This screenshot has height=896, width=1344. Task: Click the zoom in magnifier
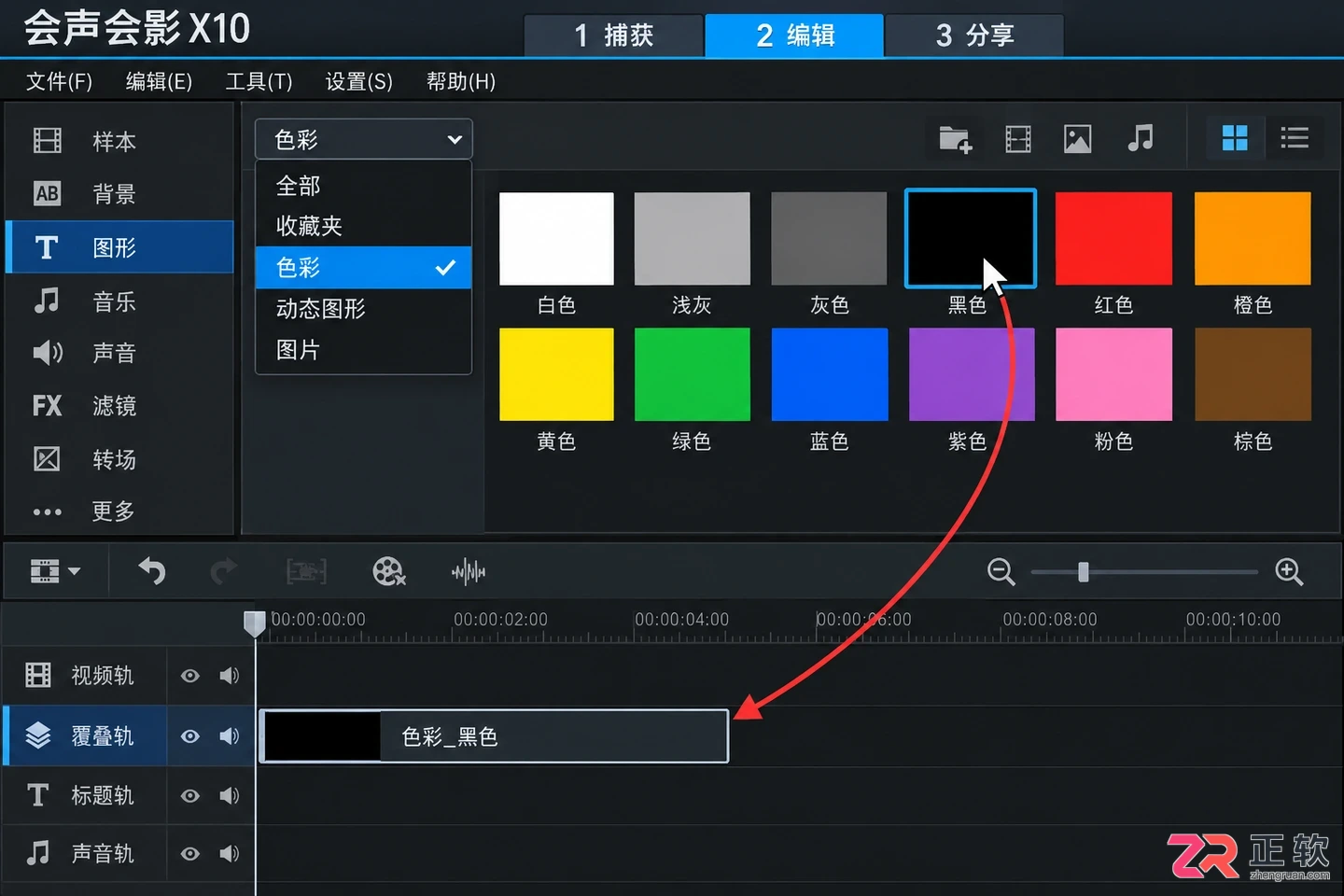1289,571
